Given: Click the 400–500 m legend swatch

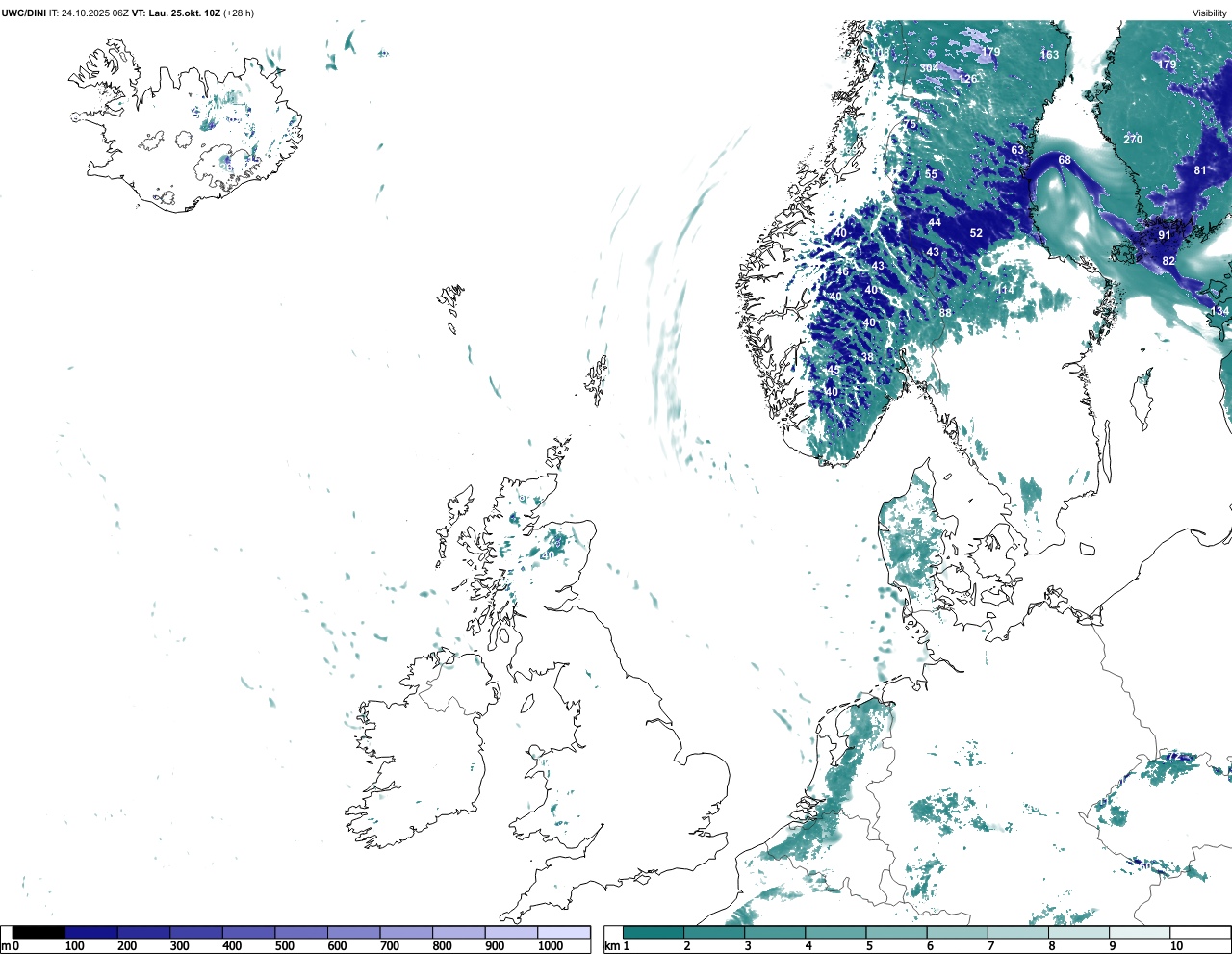Looking at the screenshot, I should (249, 932).
